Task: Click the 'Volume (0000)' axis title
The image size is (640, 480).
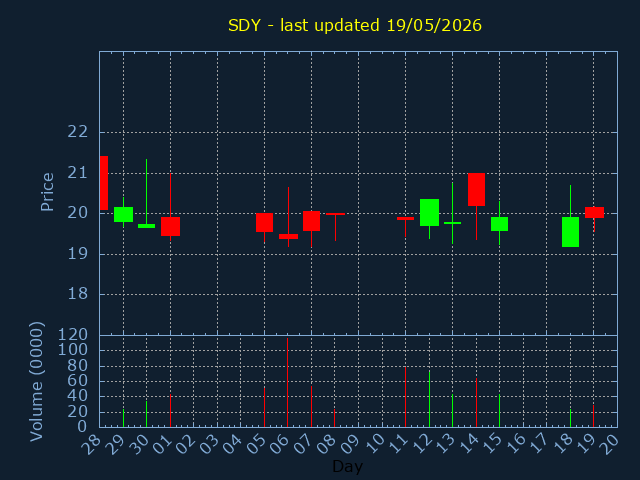Action: pyautogui.click(x=37, y=382)
